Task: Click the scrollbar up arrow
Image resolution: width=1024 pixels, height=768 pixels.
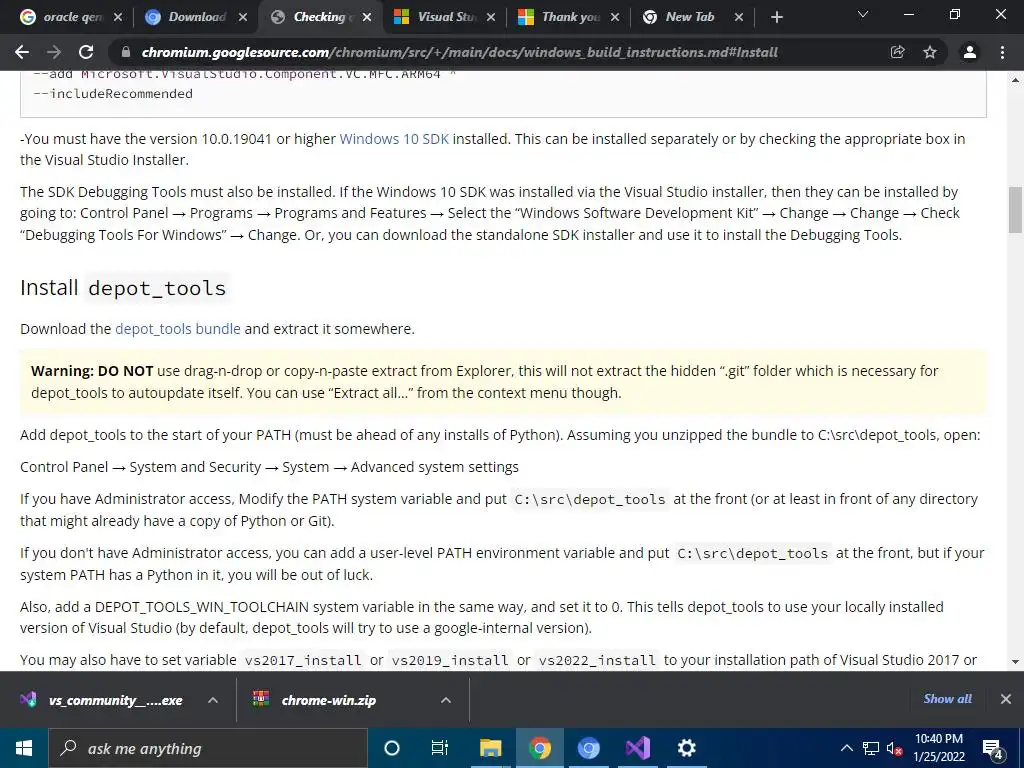Action: pos(1015,80)
